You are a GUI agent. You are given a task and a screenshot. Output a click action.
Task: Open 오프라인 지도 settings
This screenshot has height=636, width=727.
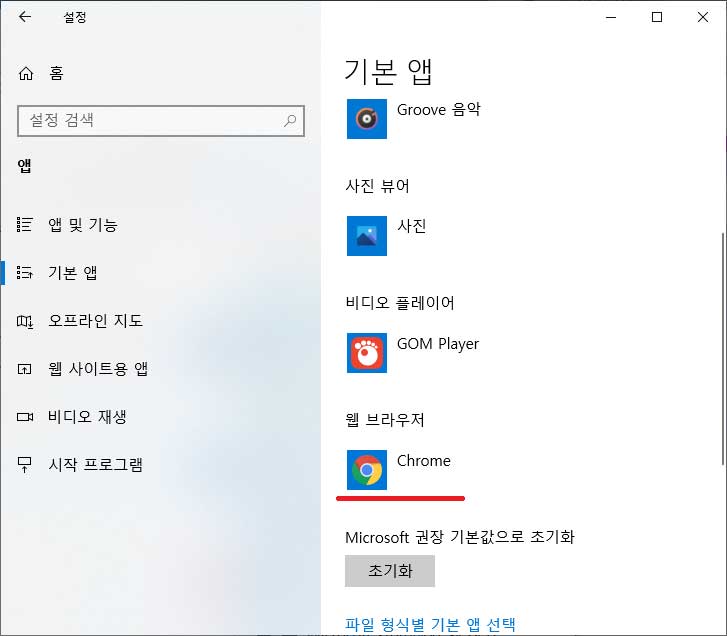coord(96,321)
